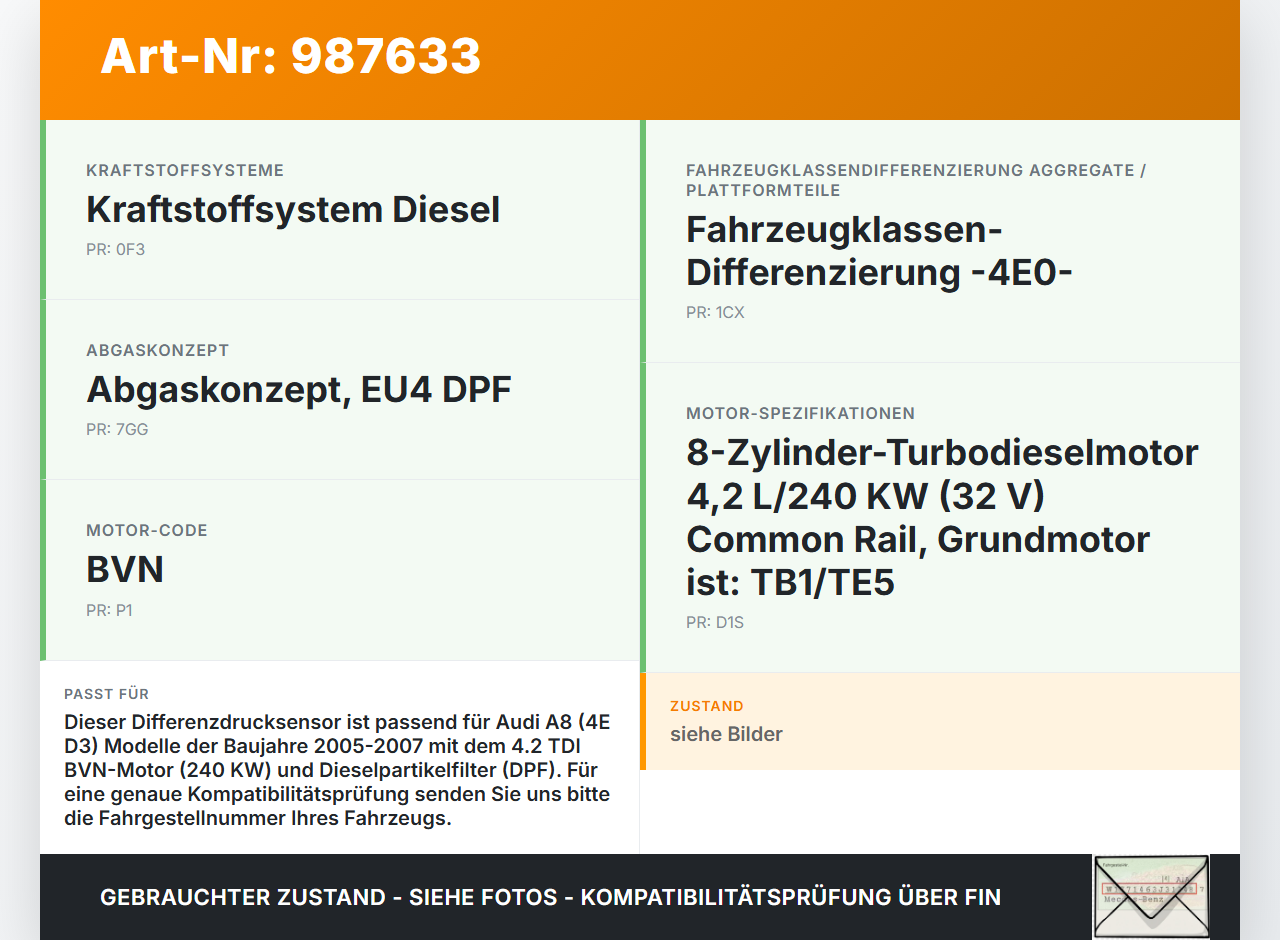Click the MOTOR-SPEZIFIKATIONEN section label
The width and height of the screenshot is (1280, 940).
click(x=800, y=413)
